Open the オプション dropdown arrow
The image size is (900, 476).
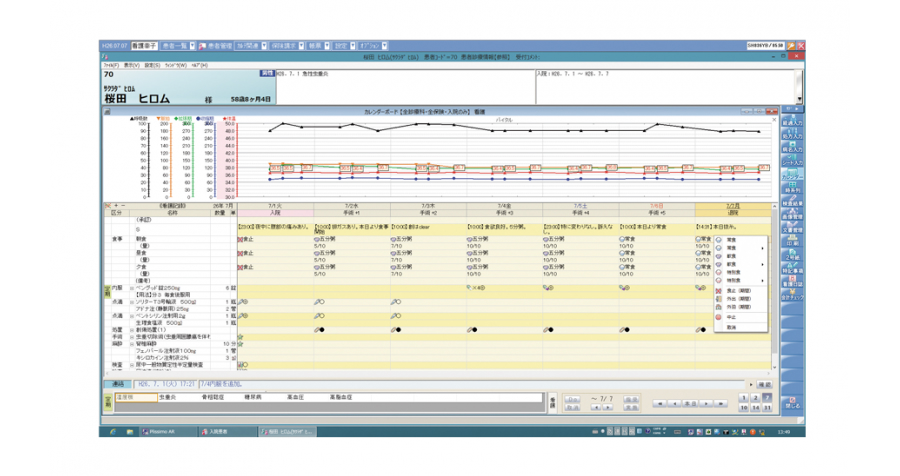(x=385, y=46)
